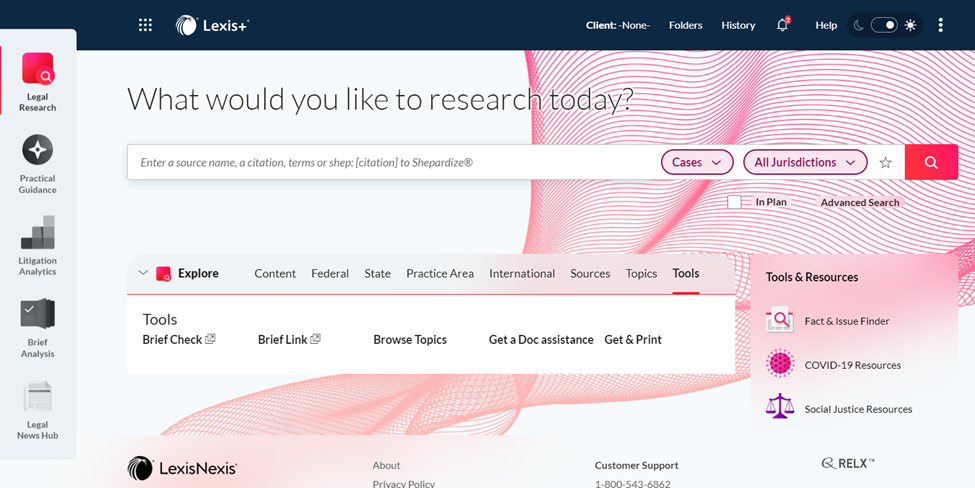Toggle the dark/light mode switch
This screenshot has height=488, width=975.
(x=884, y=25)
